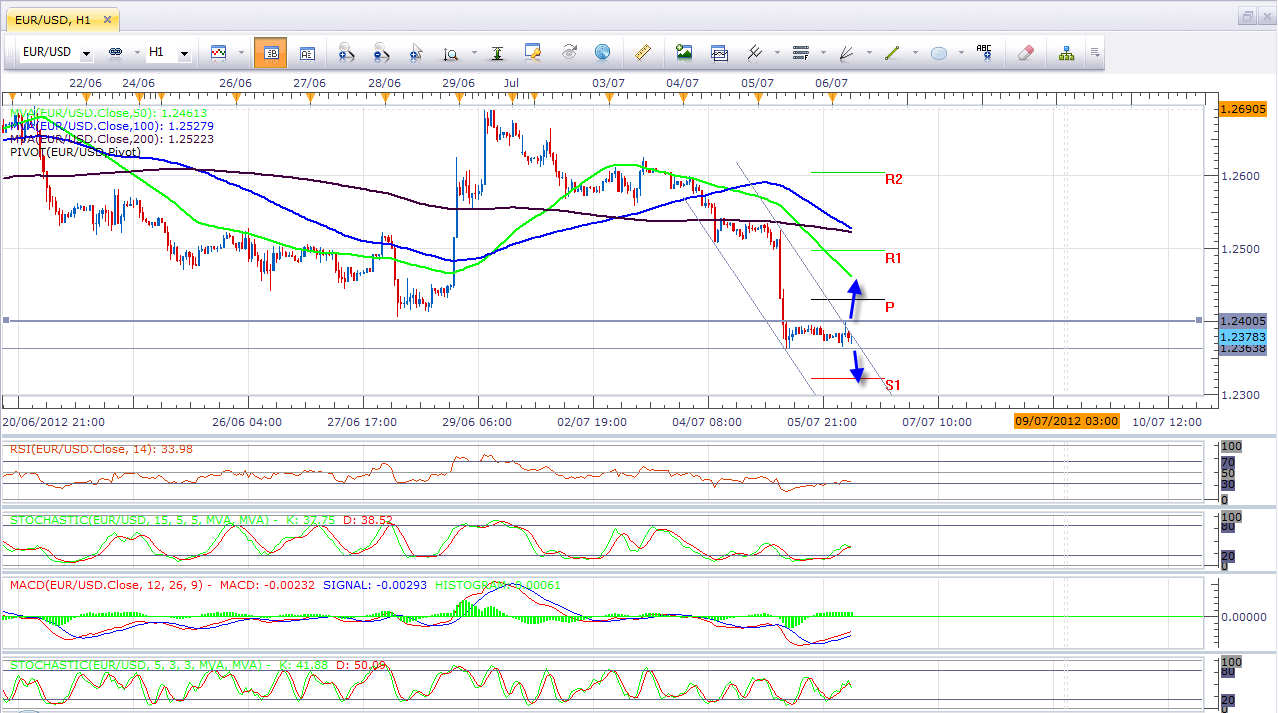Click the blue radar globe icon
The height and width of the screenshot is (713, 1278).
[602, 52]
